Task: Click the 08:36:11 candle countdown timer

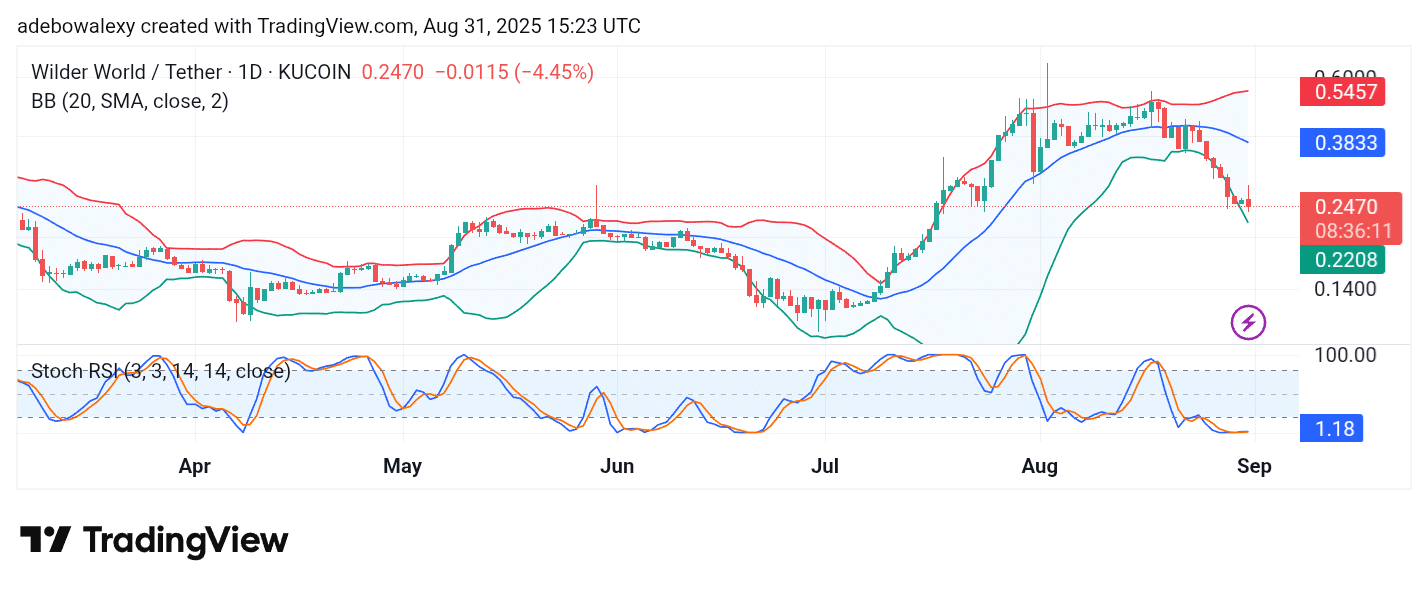Action: pos(1351,232)
